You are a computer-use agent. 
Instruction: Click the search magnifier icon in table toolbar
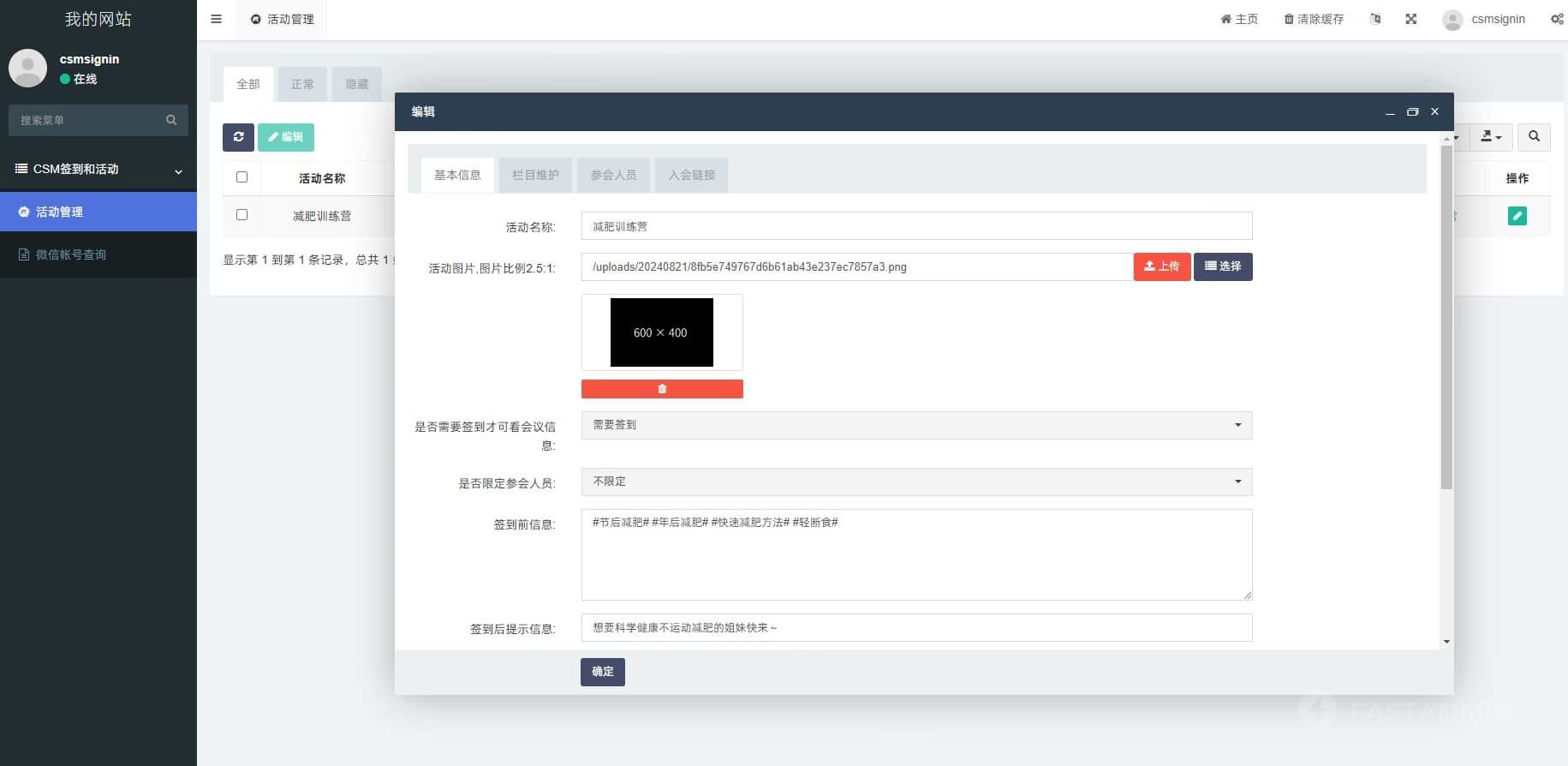[1534, 137]
